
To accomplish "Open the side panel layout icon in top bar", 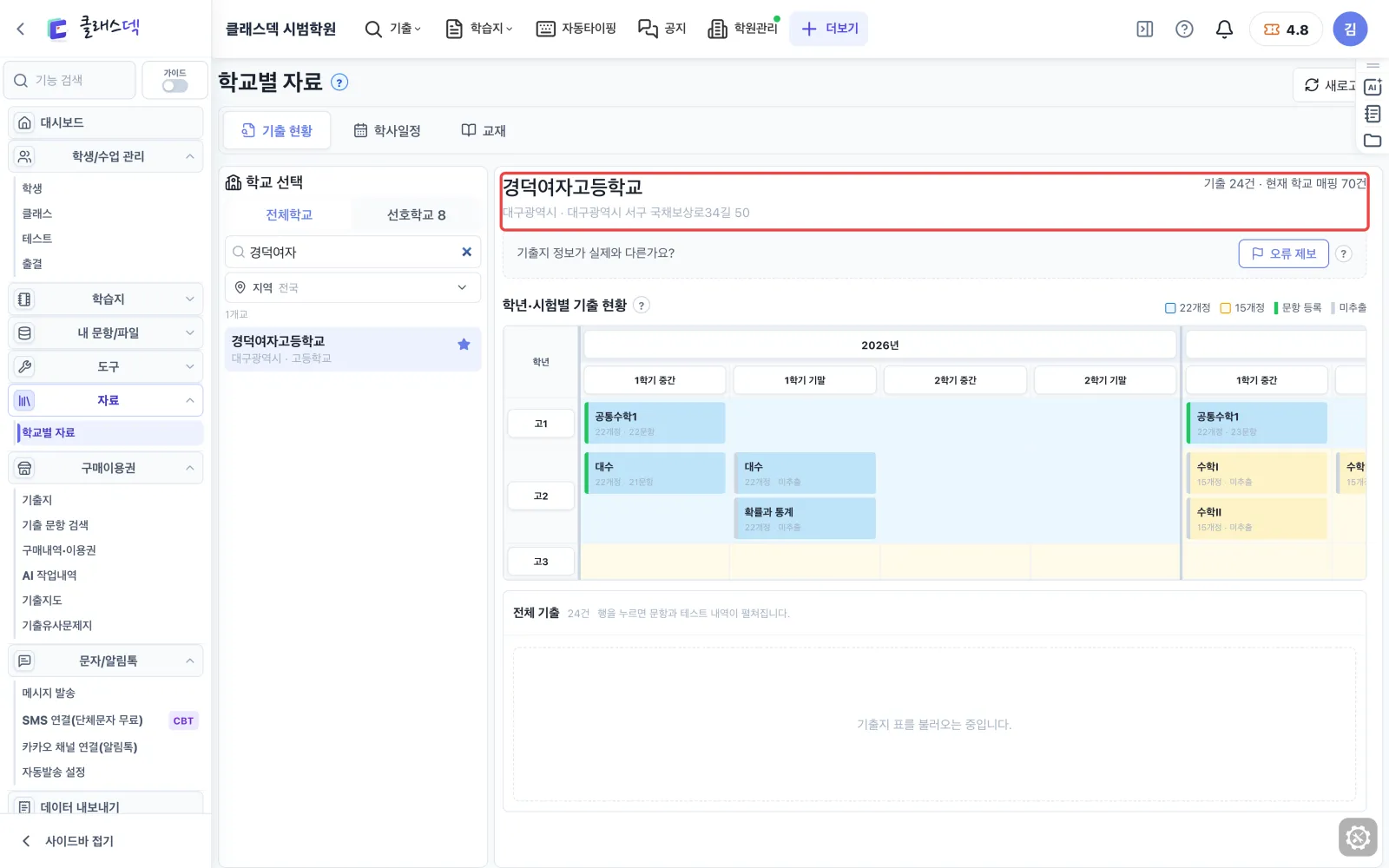I will click(x=1145, y=29).
